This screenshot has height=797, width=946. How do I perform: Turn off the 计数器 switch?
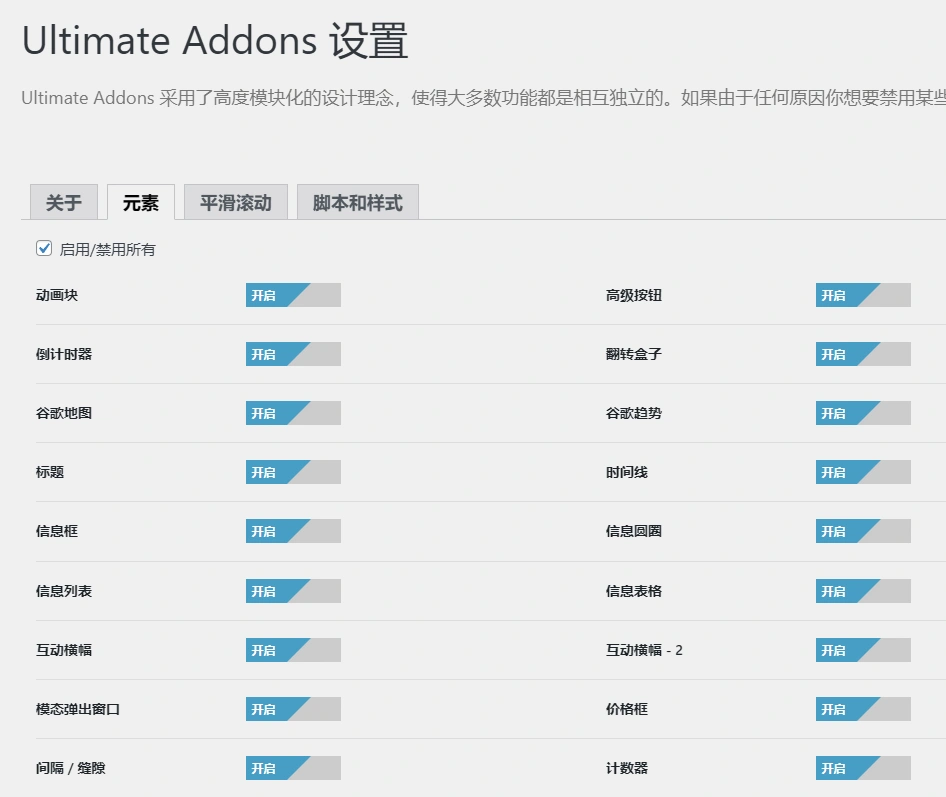[862, 768]
